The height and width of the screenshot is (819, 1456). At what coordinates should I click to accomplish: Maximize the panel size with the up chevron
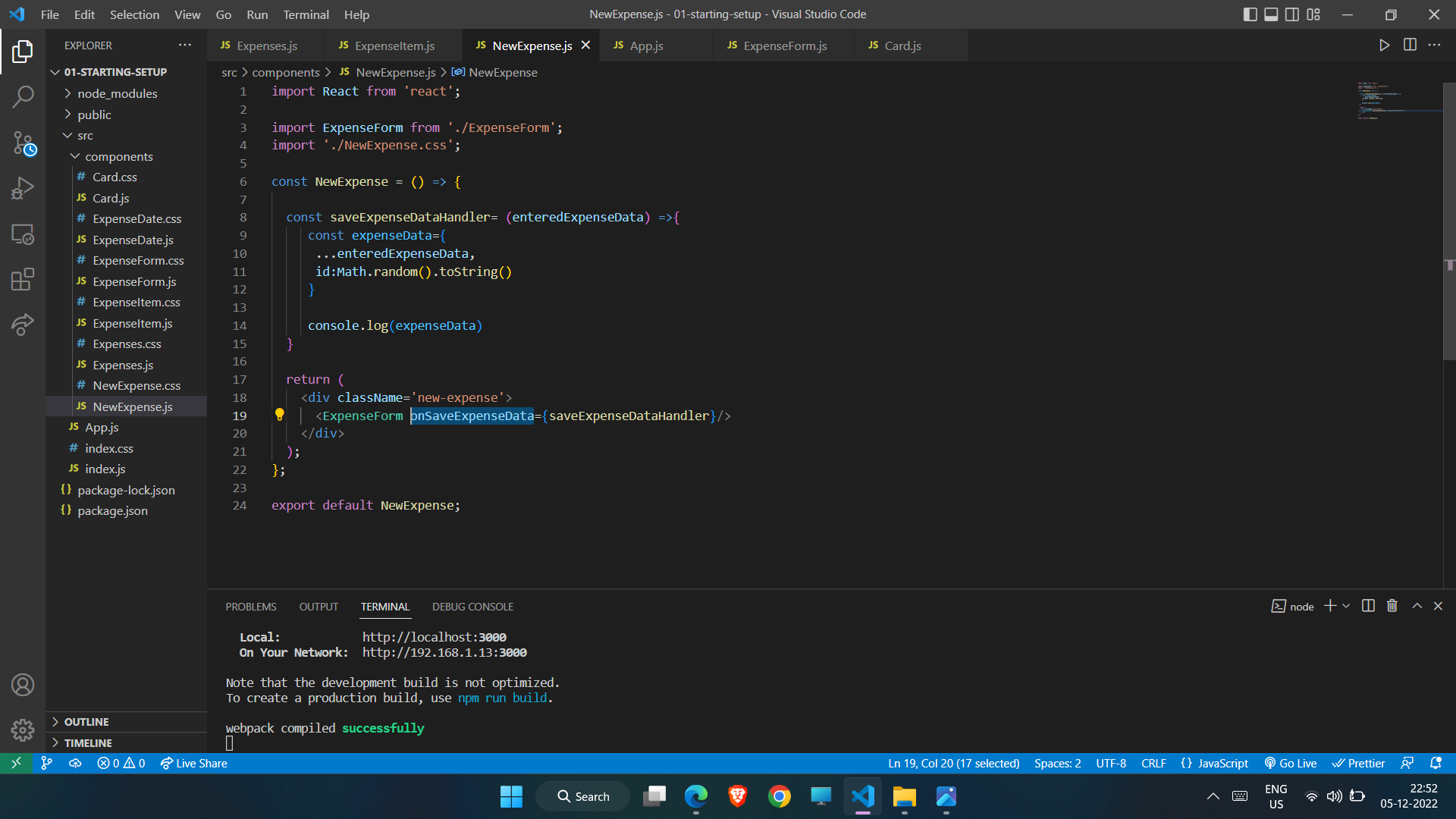coord(1417,606)
